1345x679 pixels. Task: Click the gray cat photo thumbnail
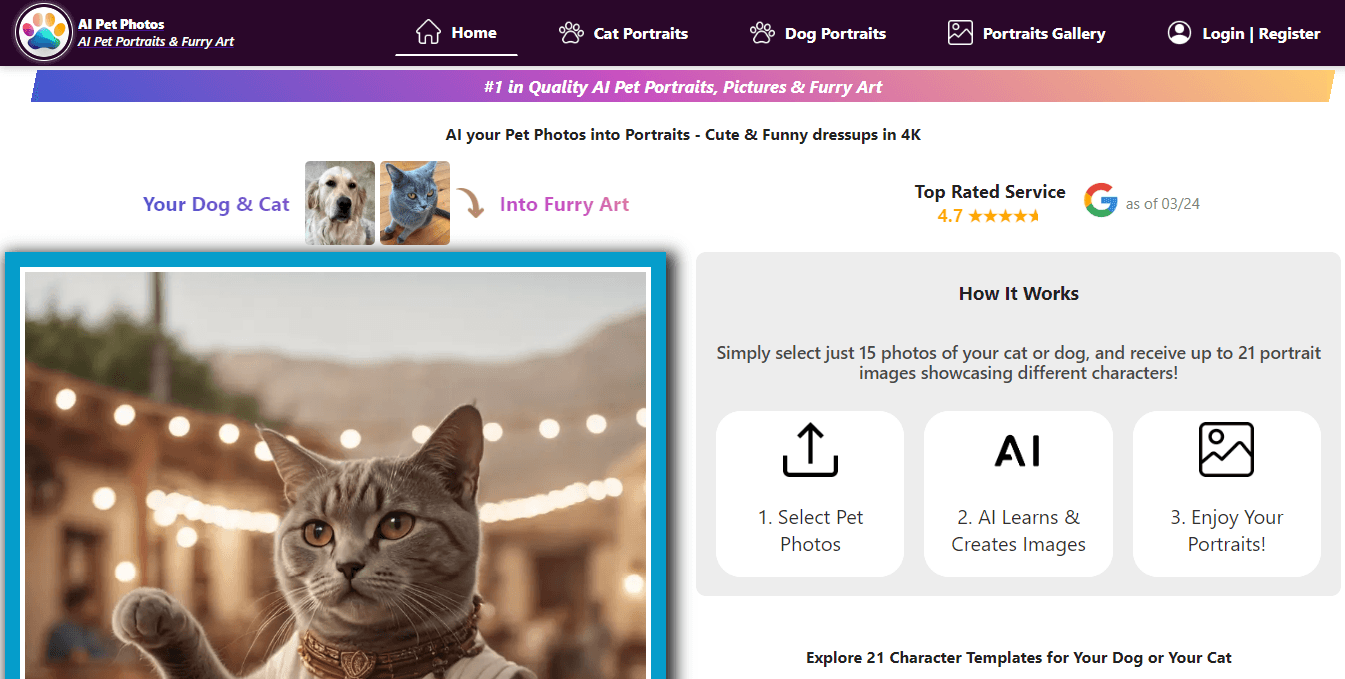(414, 202)
